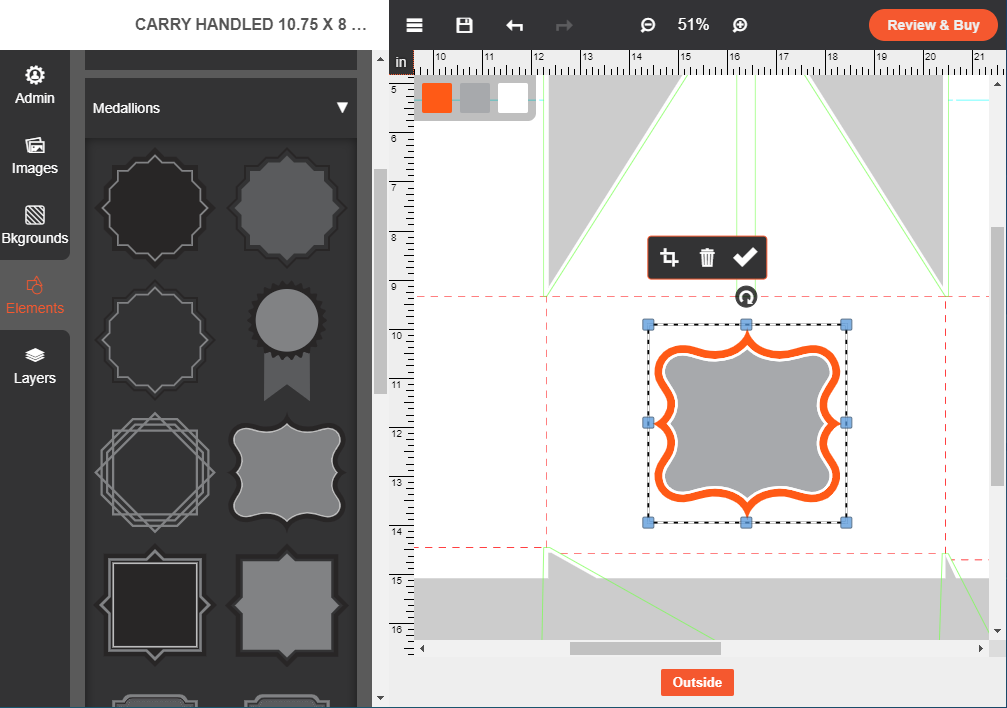Click the canvas horizontal scrollbar thumb

[x=645, y=649]
